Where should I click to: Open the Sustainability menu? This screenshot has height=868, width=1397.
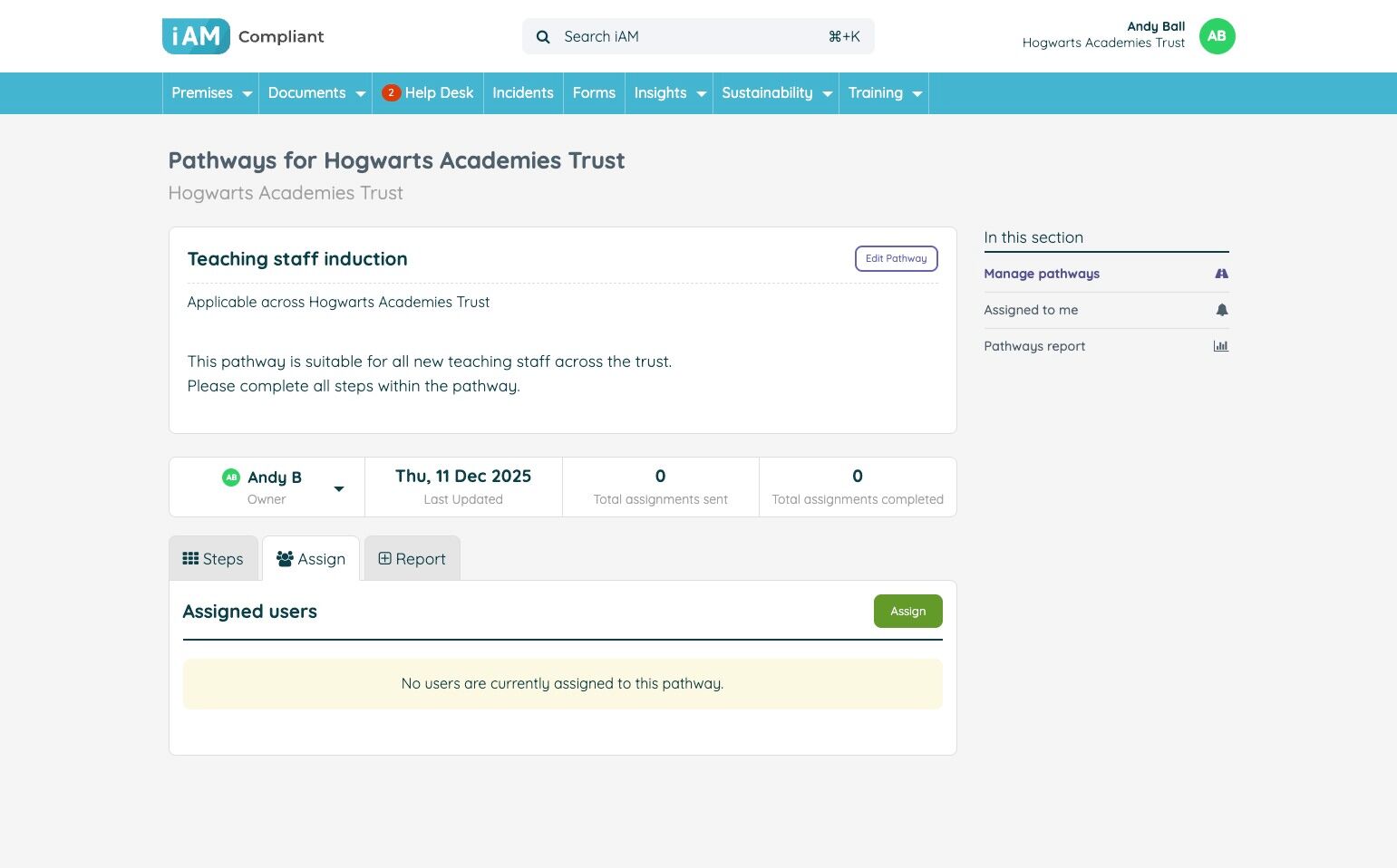pyautogui.click(x=776, y=93)
